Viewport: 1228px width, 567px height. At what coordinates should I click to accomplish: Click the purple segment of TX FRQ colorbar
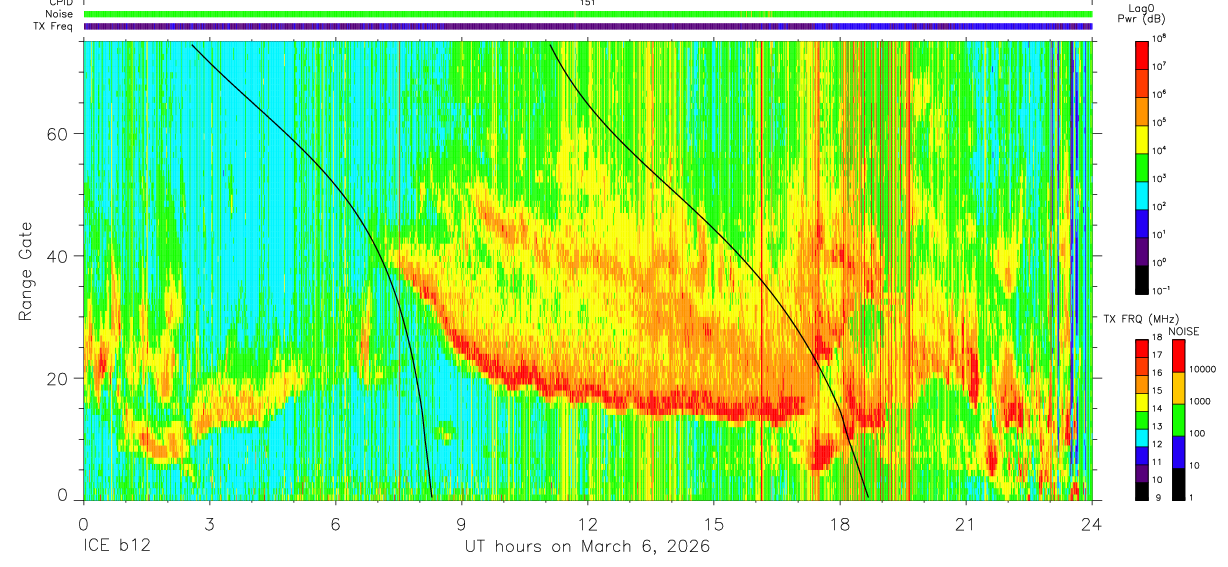pyautogui.click(x=1142, y=473)
